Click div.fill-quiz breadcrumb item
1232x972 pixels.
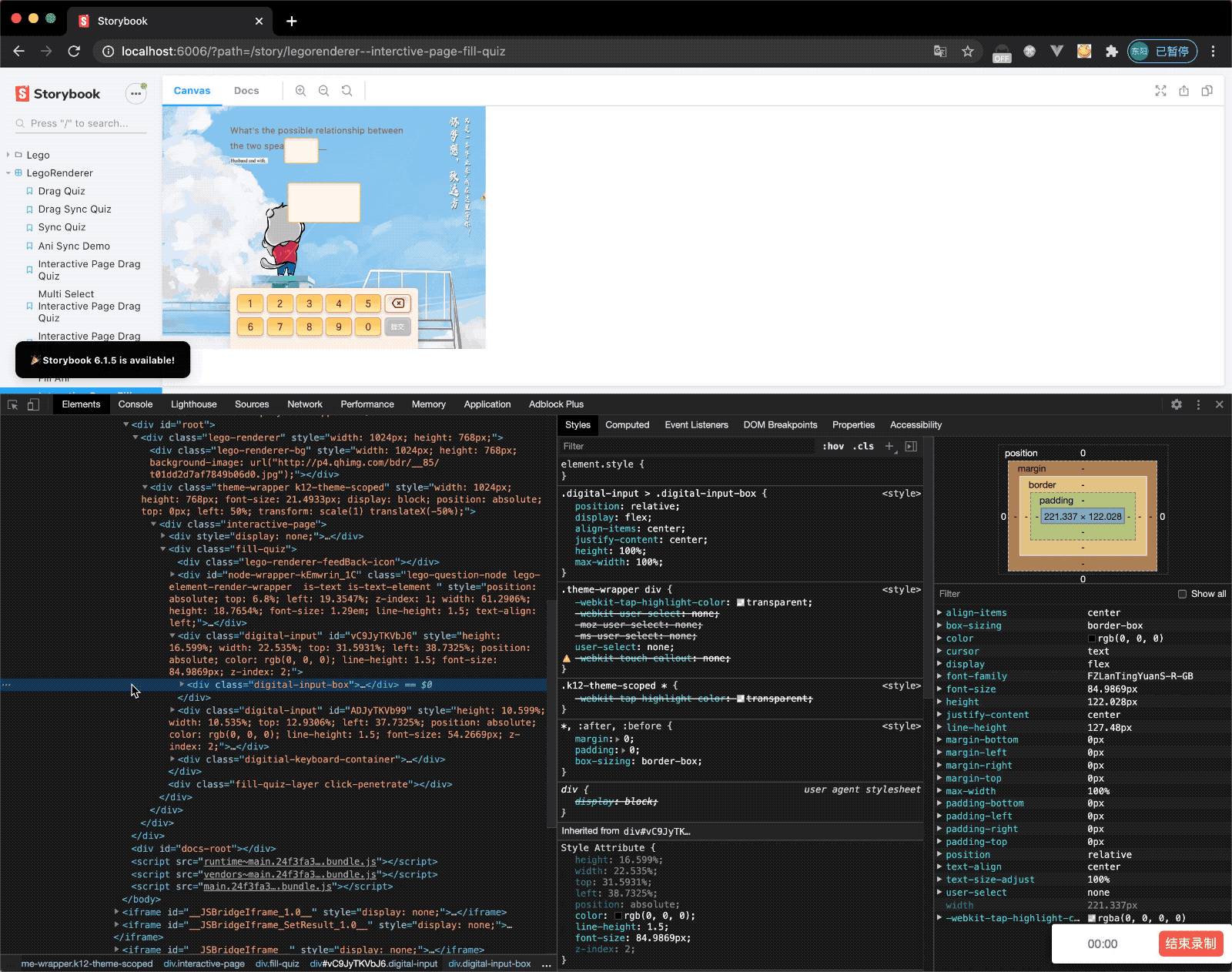click(x=277, y=964)
